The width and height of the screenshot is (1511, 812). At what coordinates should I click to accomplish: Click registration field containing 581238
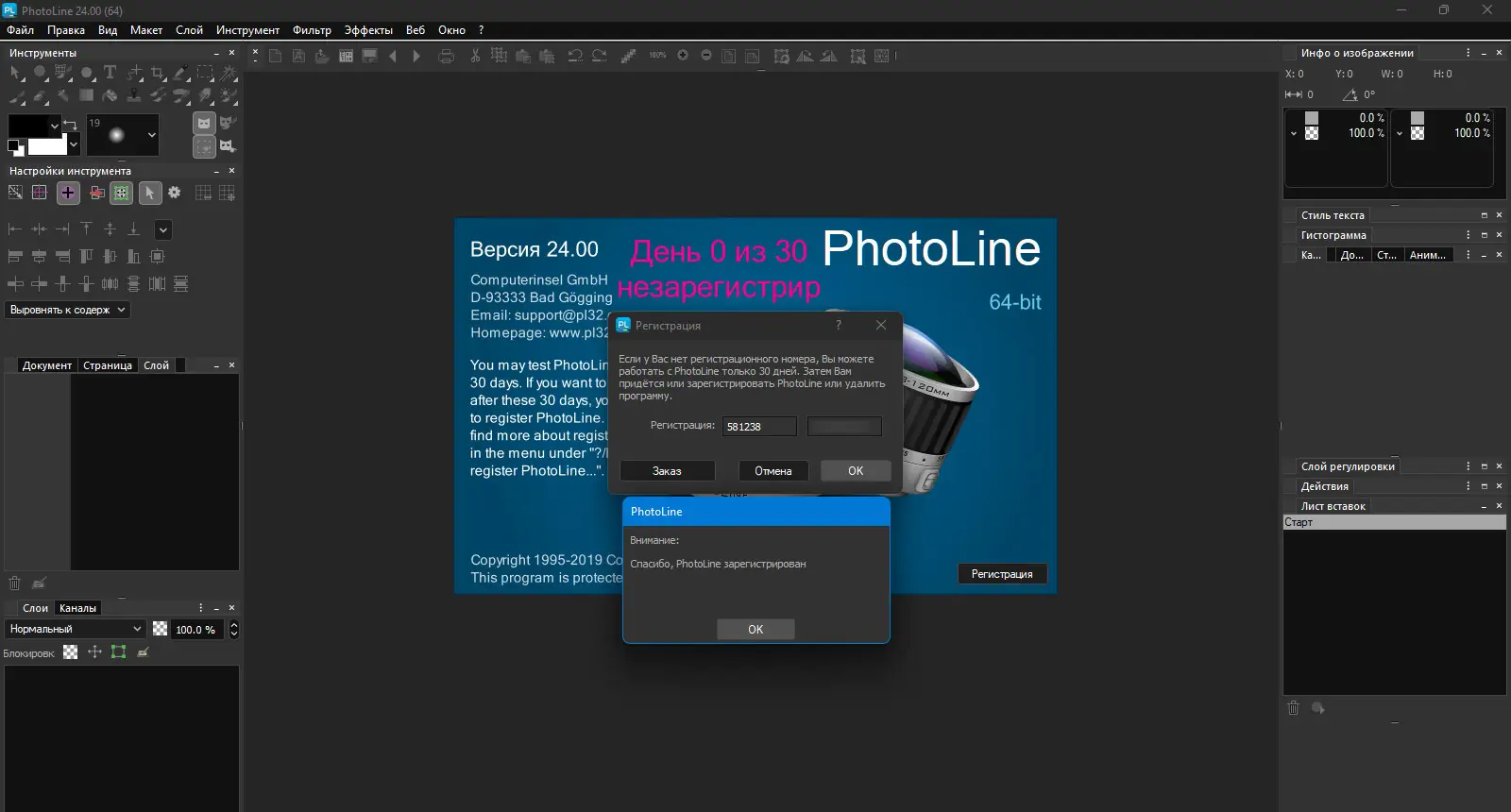click(x=759, y=427)
